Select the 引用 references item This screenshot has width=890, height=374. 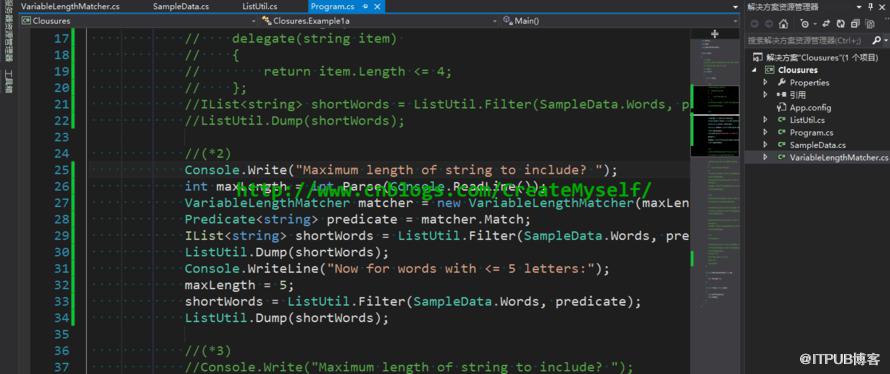(x=797, y=95)
